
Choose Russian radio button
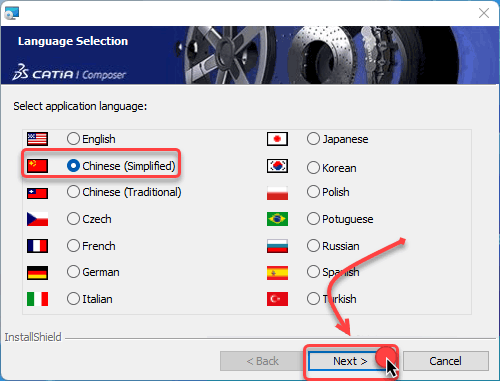click(x=313, y=246)
